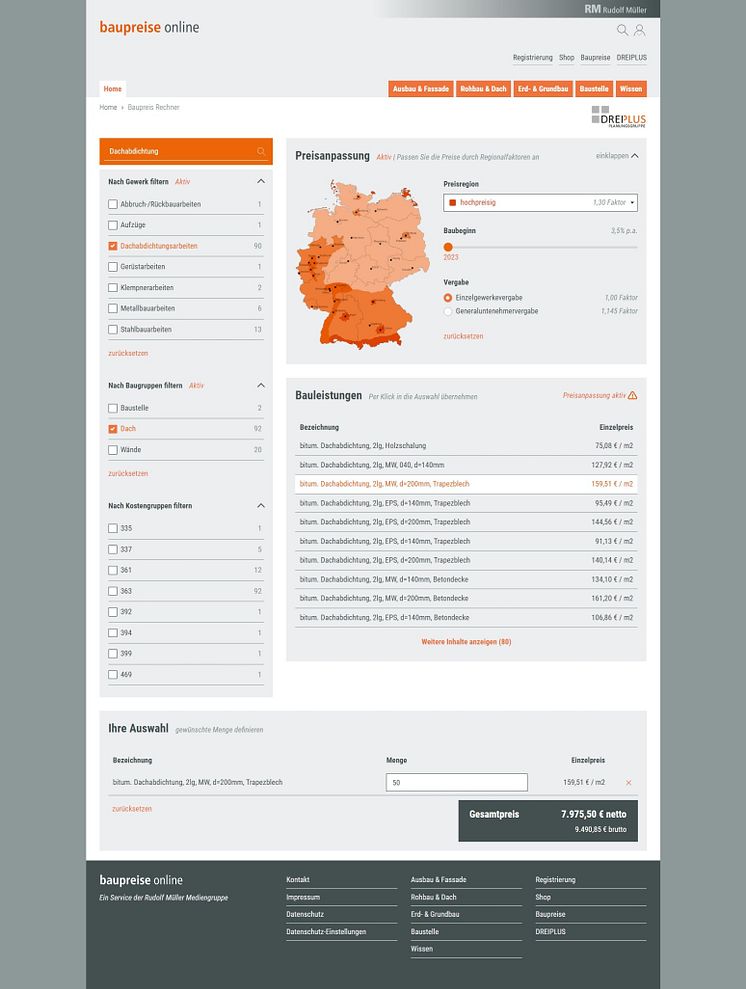The height and width of the screenshot is (989, 746).
Task: Open the Home tab
Action: pyautogui.click(x=112, y=89)
